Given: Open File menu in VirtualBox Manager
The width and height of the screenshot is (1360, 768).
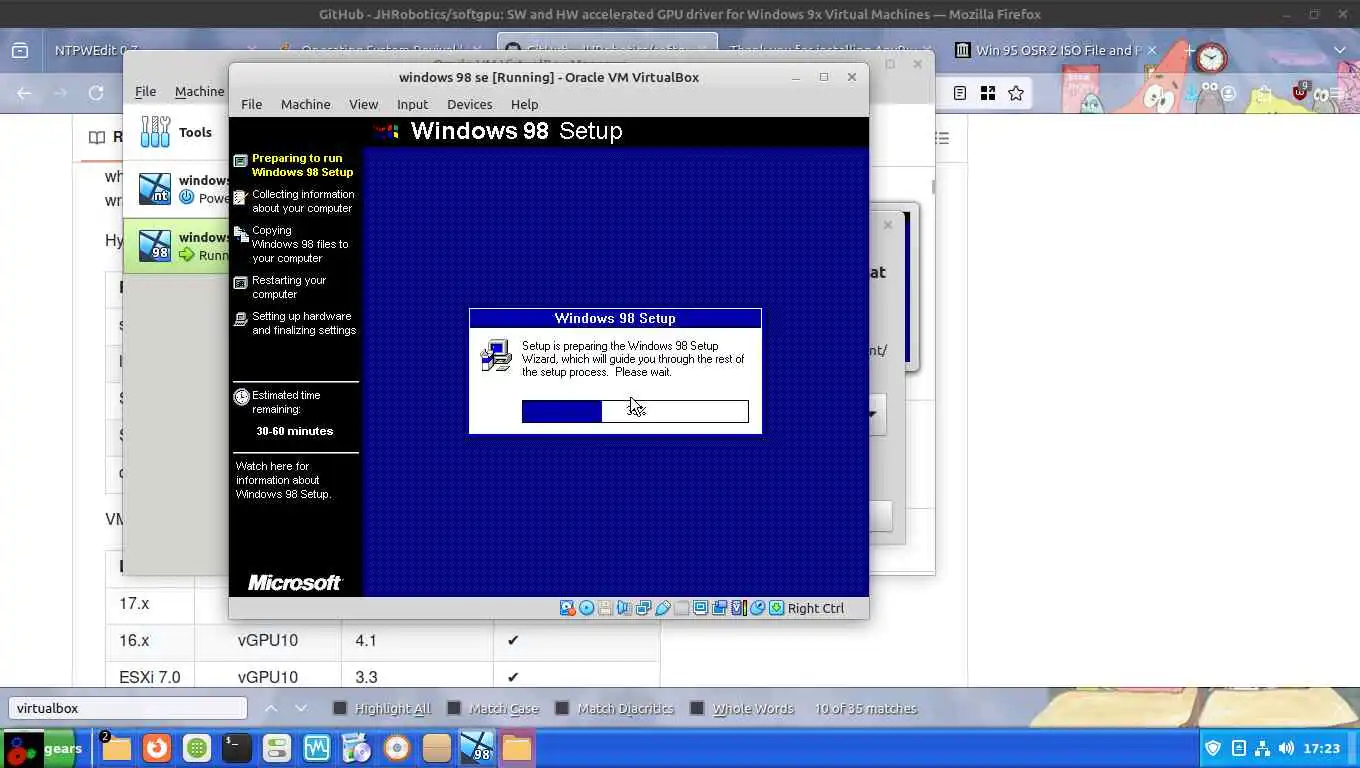Looking at the screenshot, I should click(145, 91).
